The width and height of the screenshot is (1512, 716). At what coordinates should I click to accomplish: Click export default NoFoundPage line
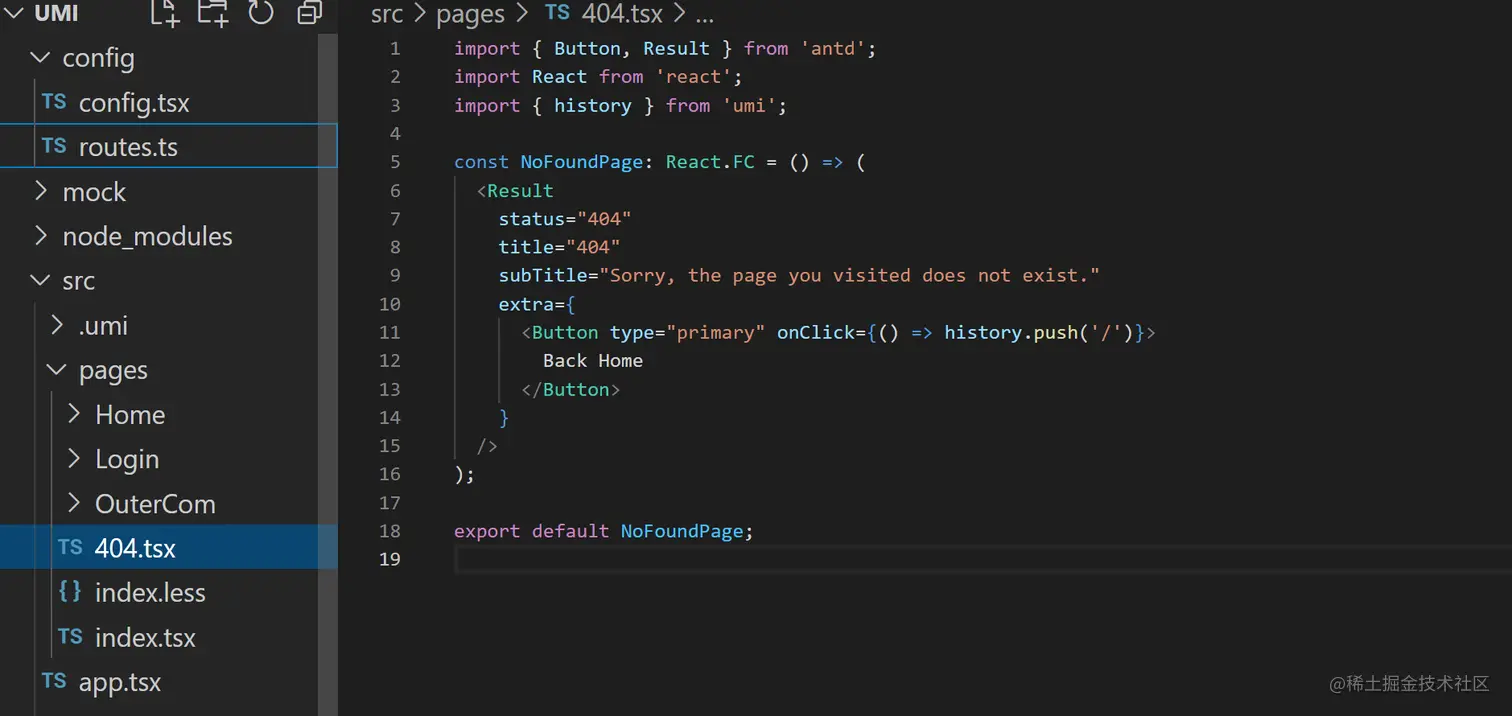tap(603, 531)
